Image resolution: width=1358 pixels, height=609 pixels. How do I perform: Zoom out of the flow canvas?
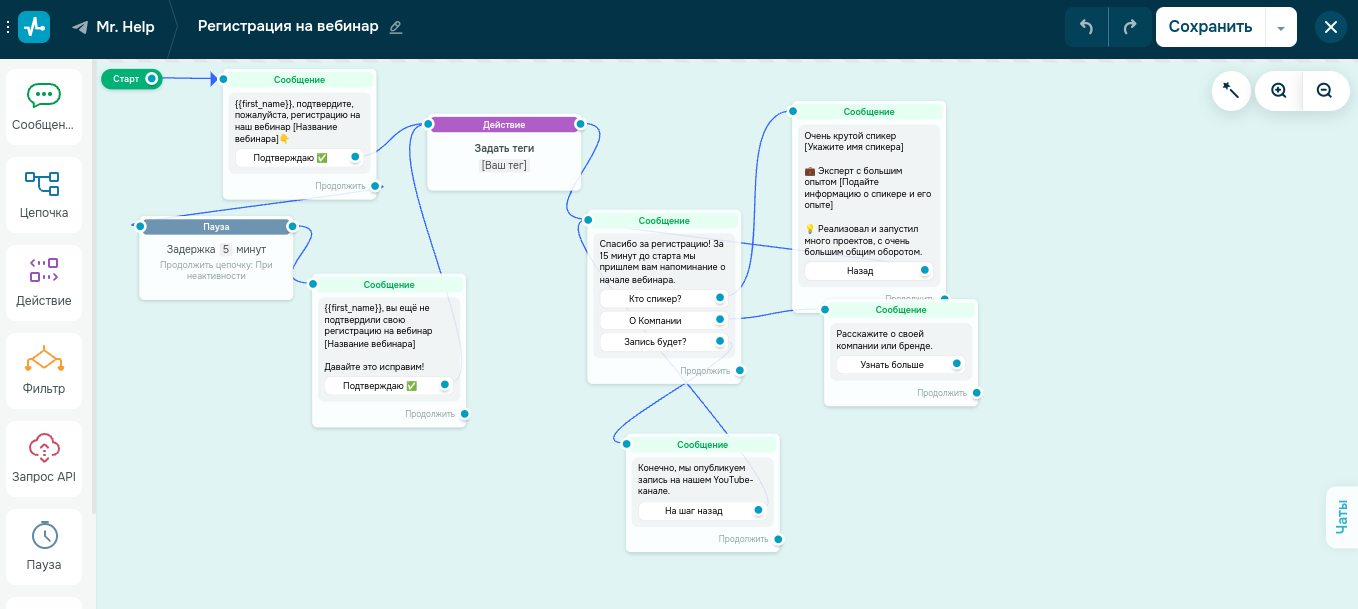point(1324,90)
